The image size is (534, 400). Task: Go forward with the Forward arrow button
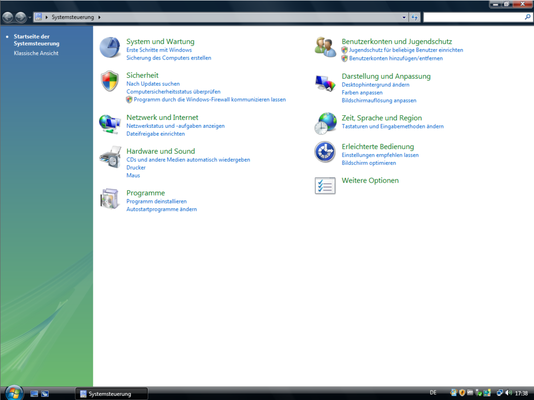click(20, 17)
